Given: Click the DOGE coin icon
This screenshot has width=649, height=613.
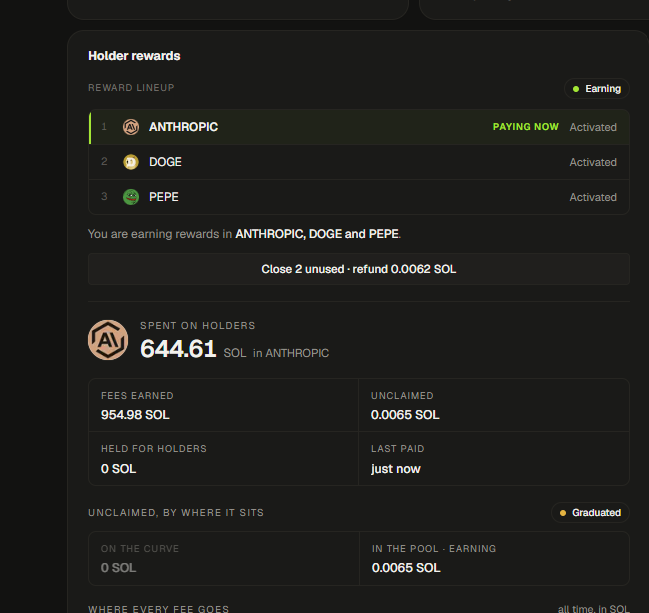Looking at the screenshot, I should pos(131,162).
